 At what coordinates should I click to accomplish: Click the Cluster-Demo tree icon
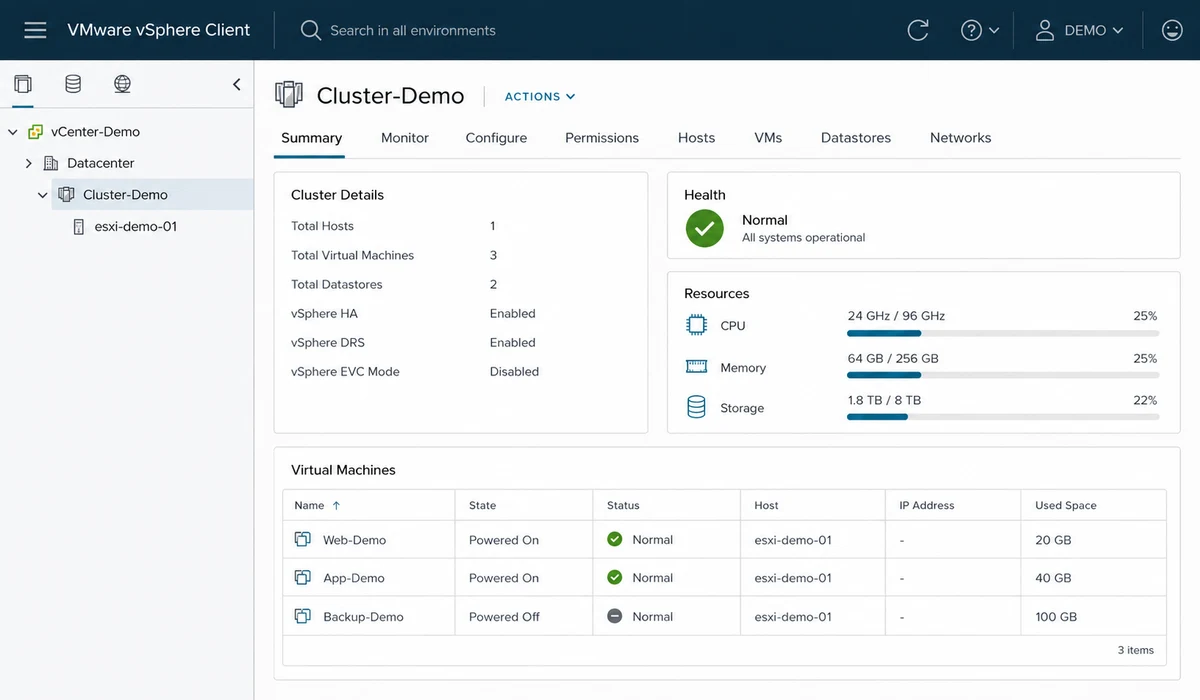click(x=66, y=195)
